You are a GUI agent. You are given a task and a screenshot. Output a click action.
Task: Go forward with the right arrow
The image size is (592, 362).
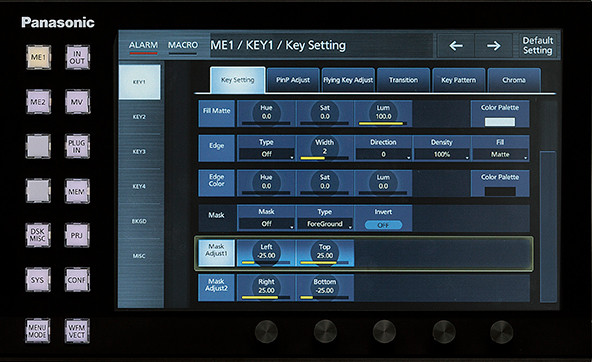(x=493, y=46)
